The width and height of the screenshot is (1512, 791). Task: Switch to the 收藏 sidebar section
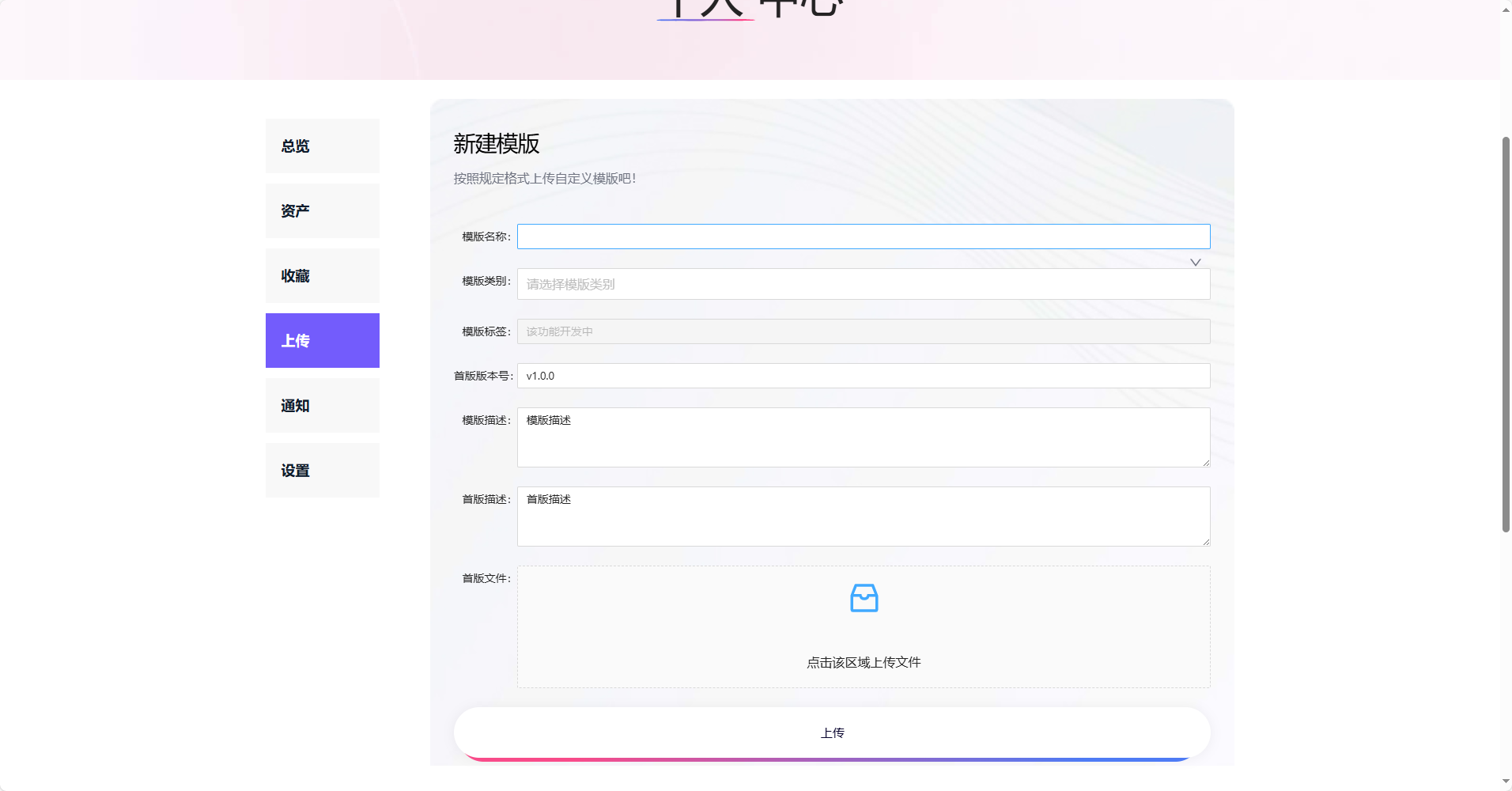pos(322,276)
